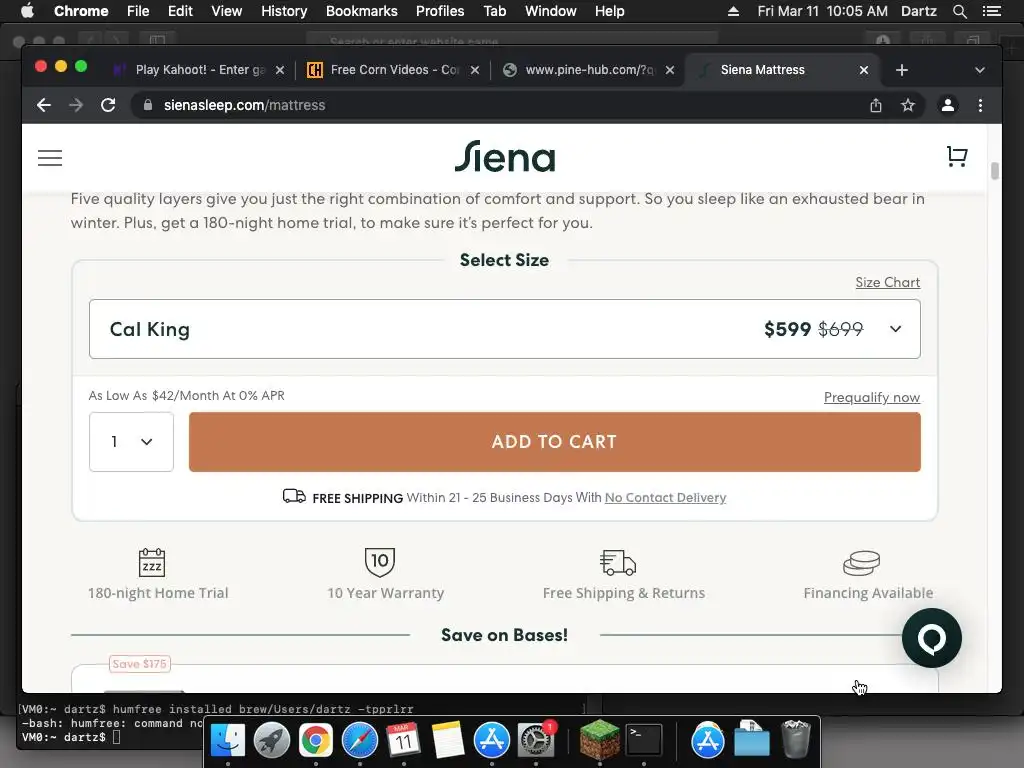The image size is (1024, 768).
Task: Click the Prequalify now link
Action: pos(872,397)
